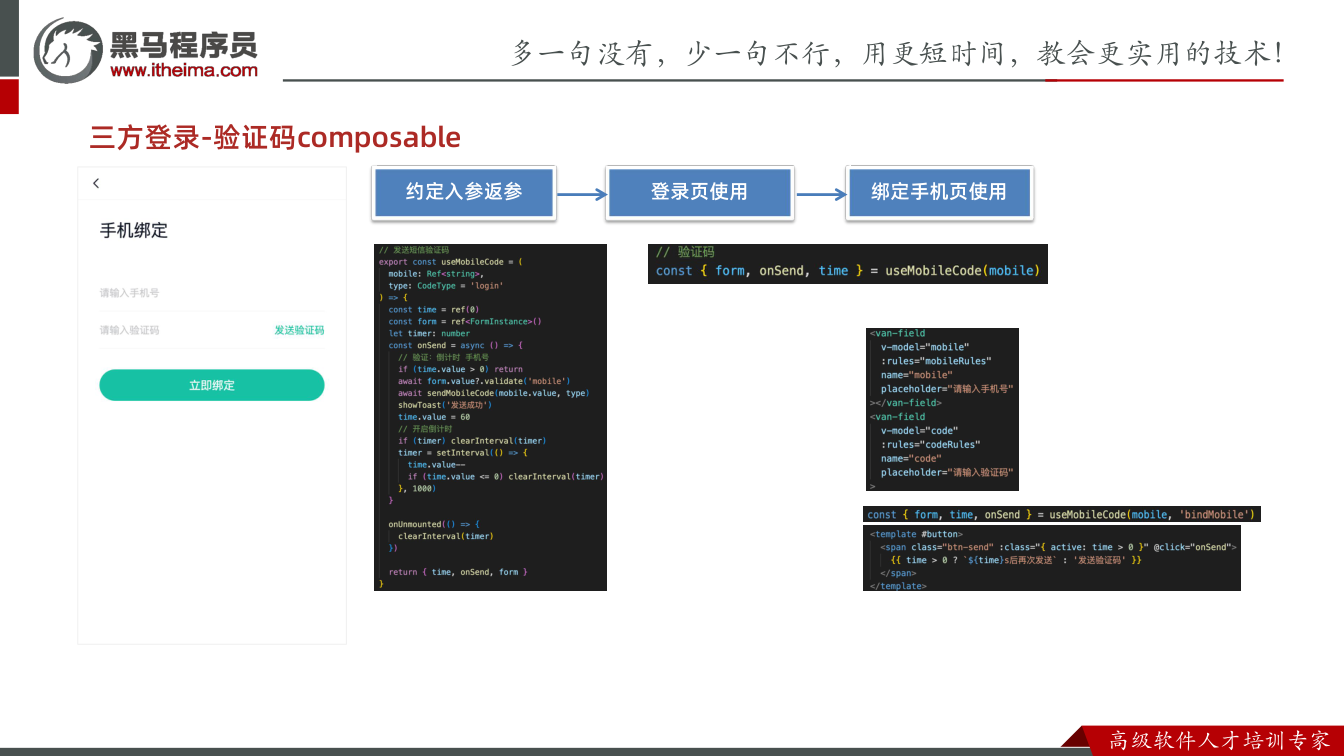This screenshot has height=756, width=1344.
Task: Open the van-field template code snippet
Action: coord(942,409)
